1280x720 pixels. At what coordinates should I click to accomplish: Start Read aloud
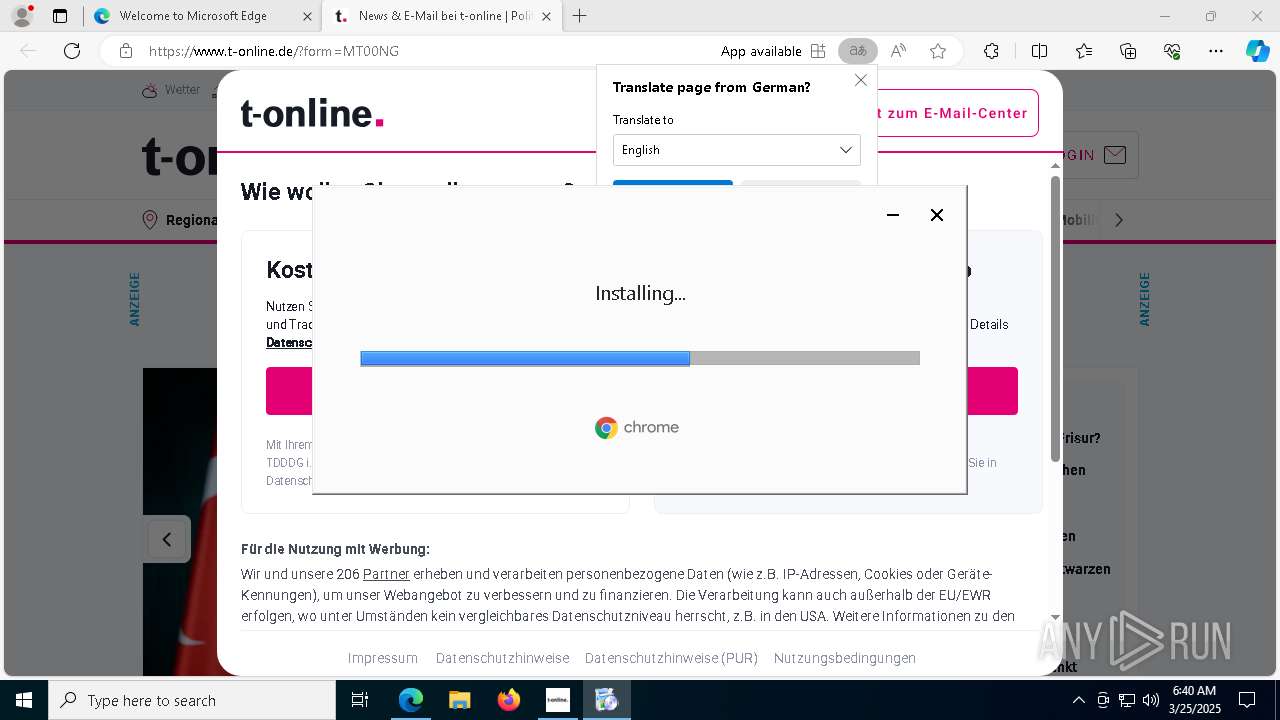(898, 51)
